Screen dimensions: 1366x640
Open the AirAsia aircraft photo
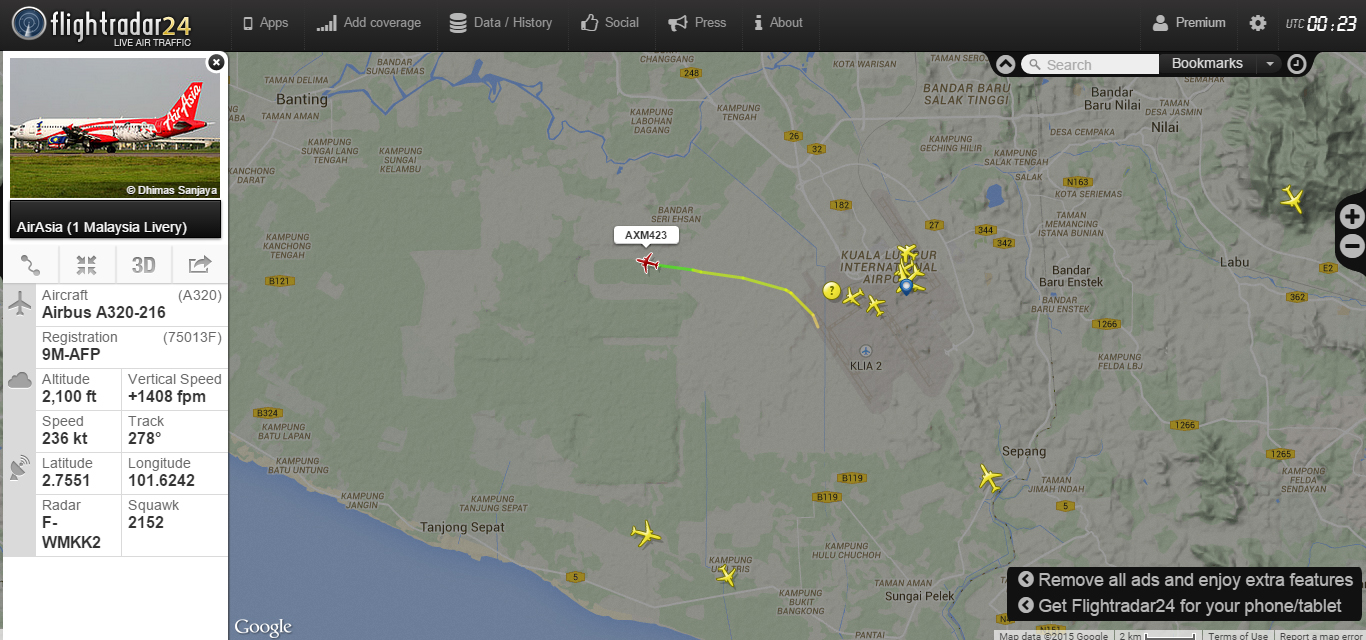[114, 128]
